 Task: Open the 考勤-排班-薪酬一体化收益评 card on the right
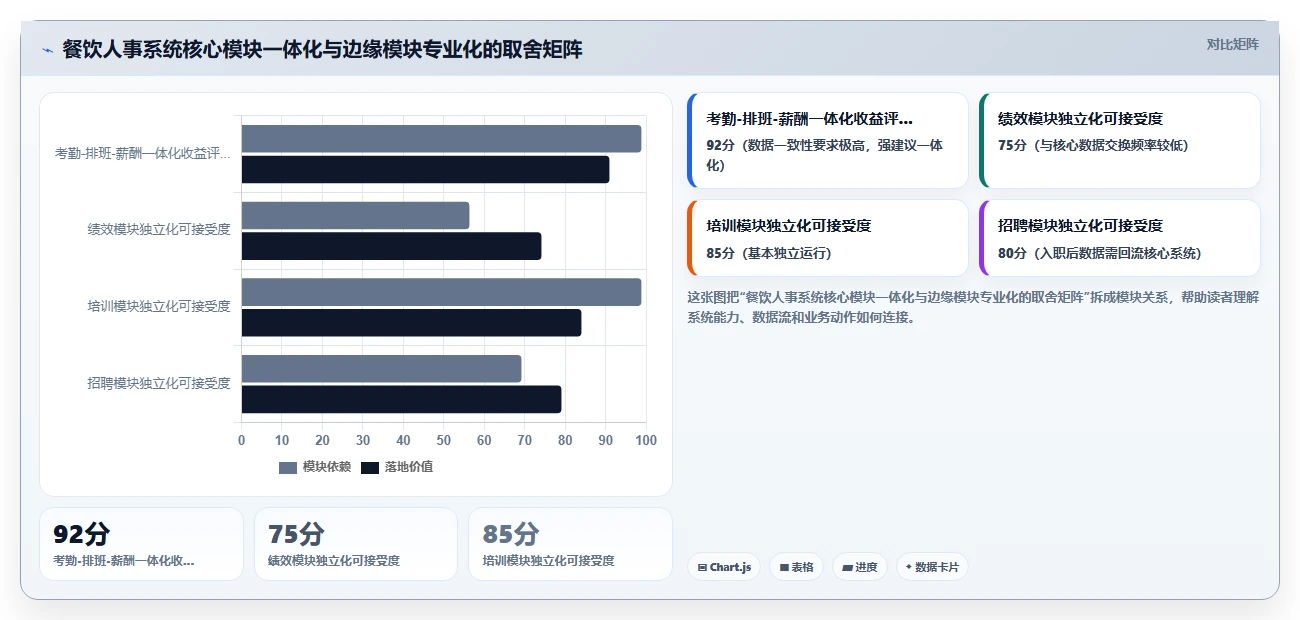click(828, 140)
